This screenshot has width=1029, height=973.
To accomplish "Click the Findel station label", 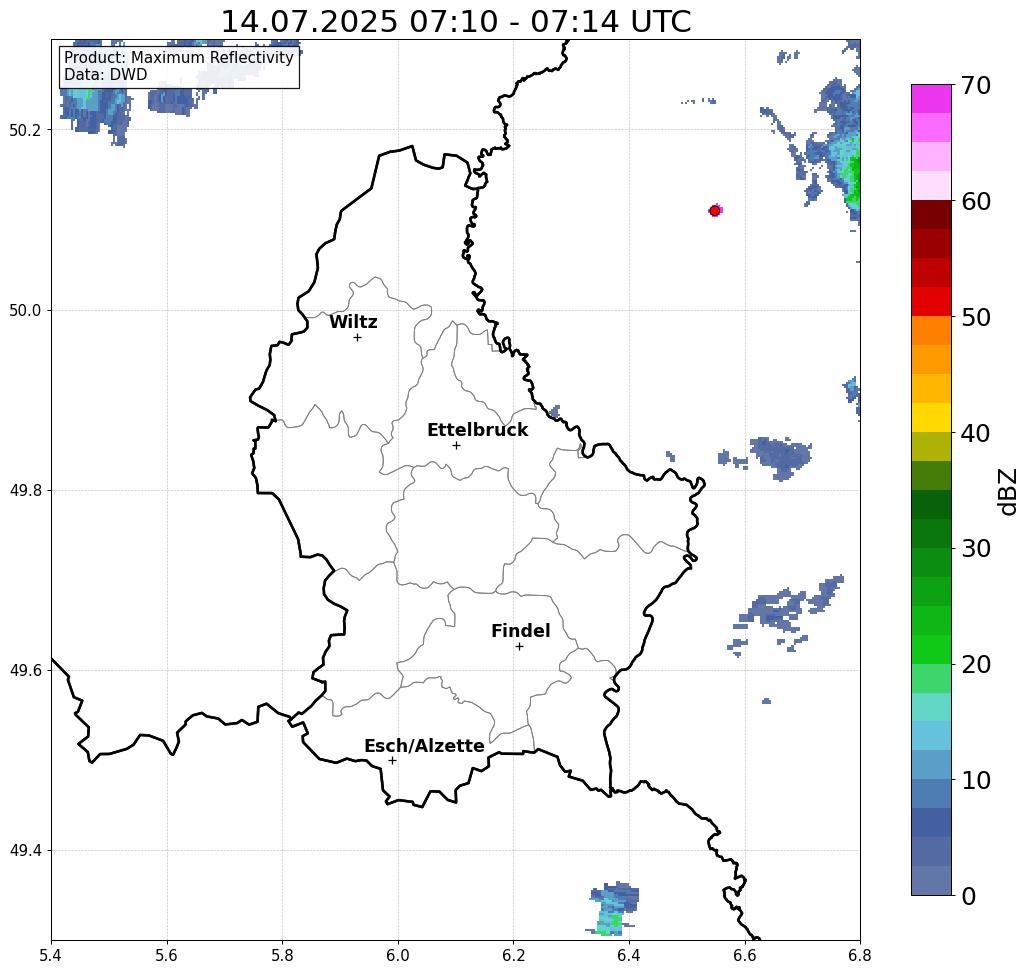I will 520,631.
